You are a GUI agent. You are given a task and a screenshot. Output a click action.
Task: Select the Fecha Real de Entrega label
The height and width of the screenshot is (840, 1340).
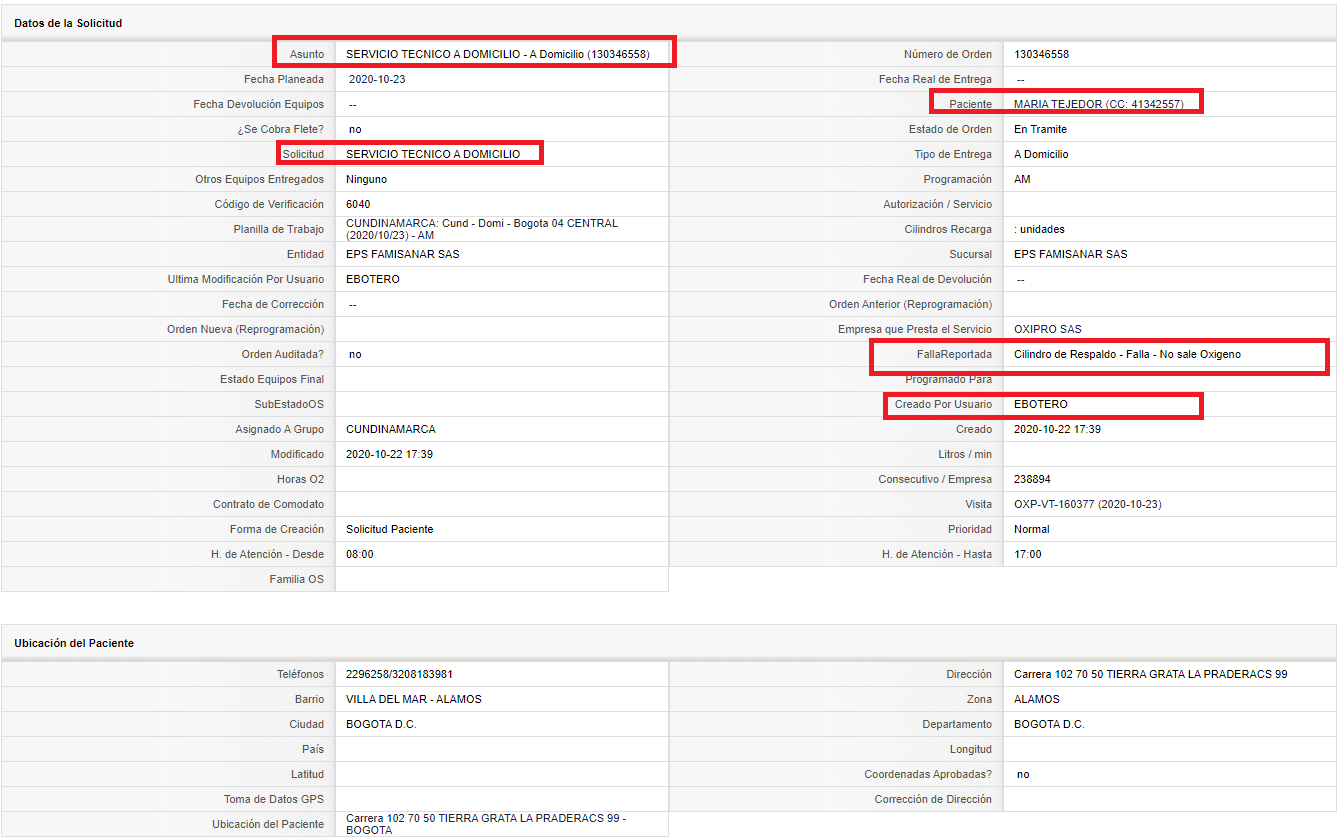[x=935, y=79]
